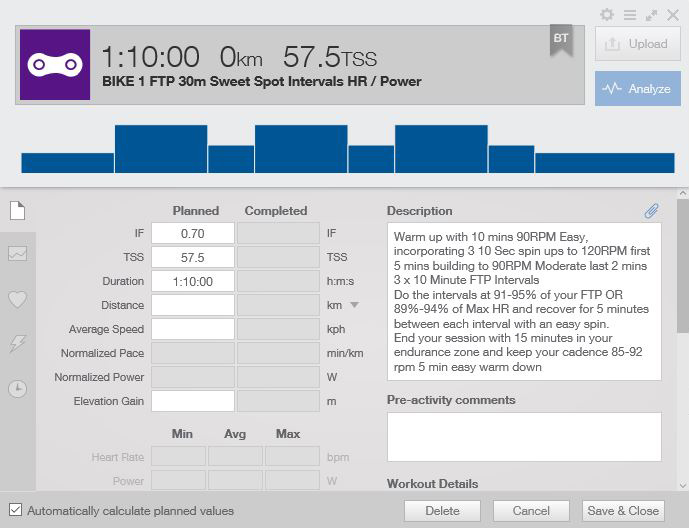Select the first tall interval block in chart
This screenshot has height=528, width=689.
click(161, 149)
